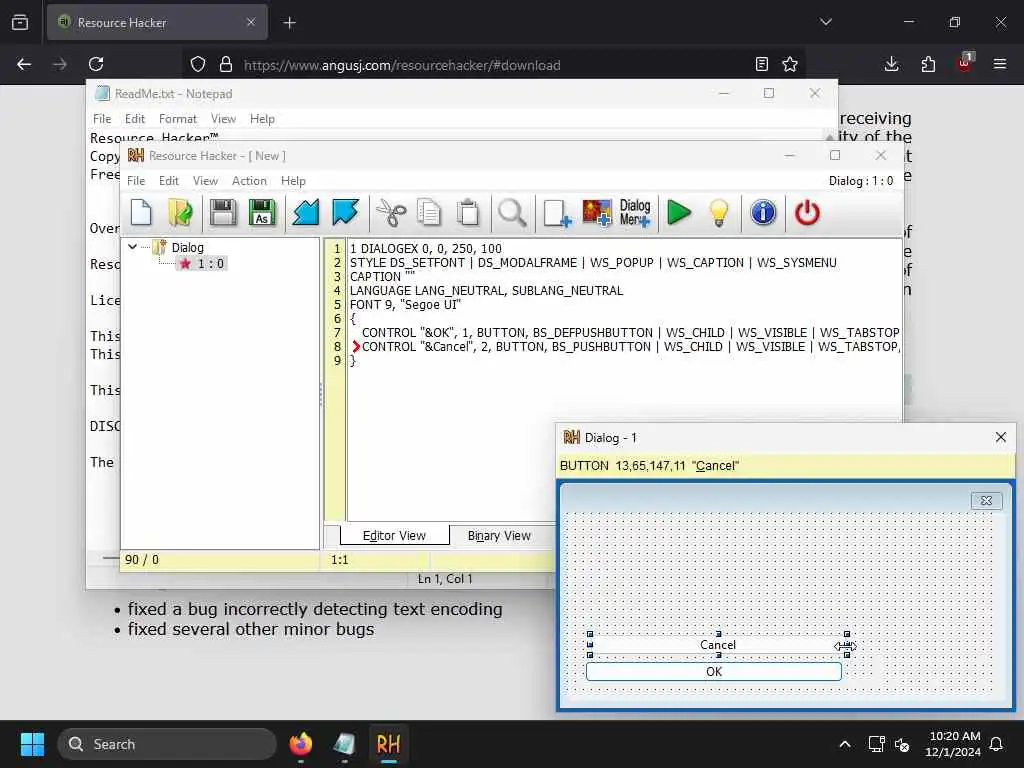Click the Firefox back arrow
Screen dimensions: 1024x768
(x=24, y=64)
